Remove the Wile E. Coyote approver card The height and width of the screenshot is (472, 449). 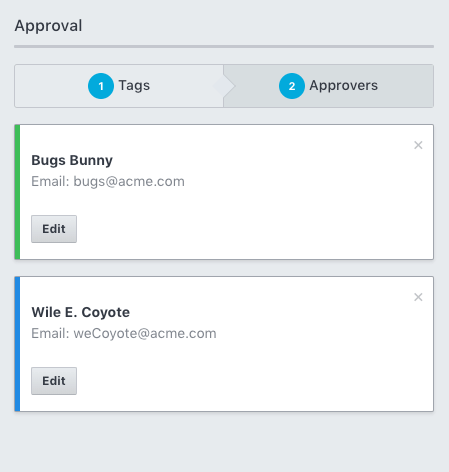(x=418, y=297)
